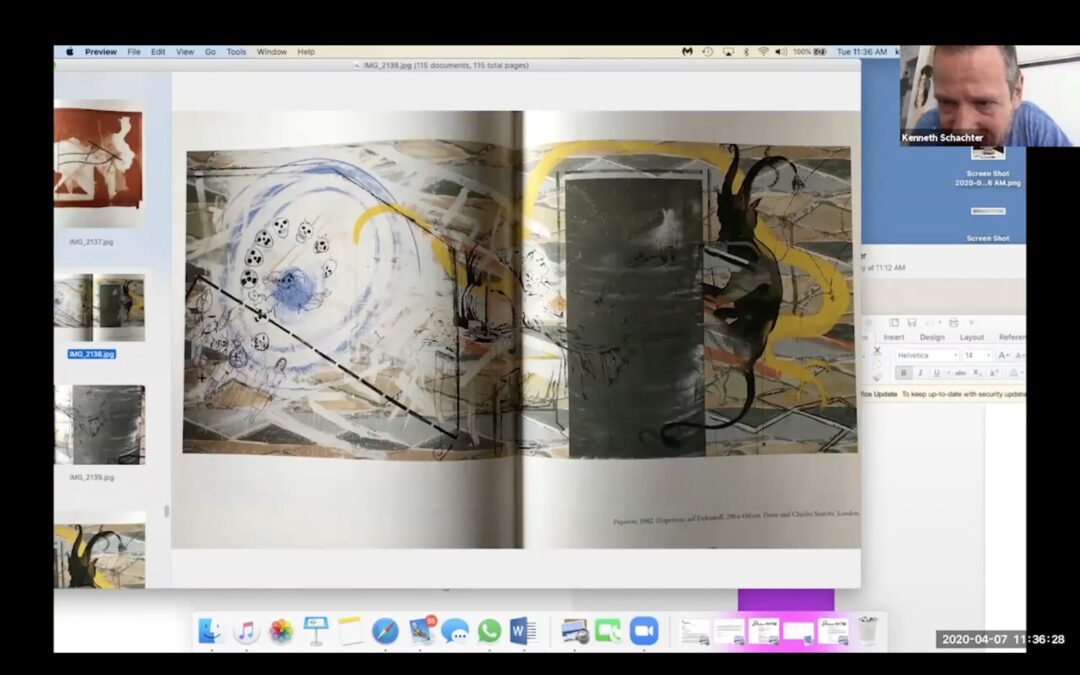Increase font size in Word ribbon
Screen dimensions: 1080x675
point(1004,355)
